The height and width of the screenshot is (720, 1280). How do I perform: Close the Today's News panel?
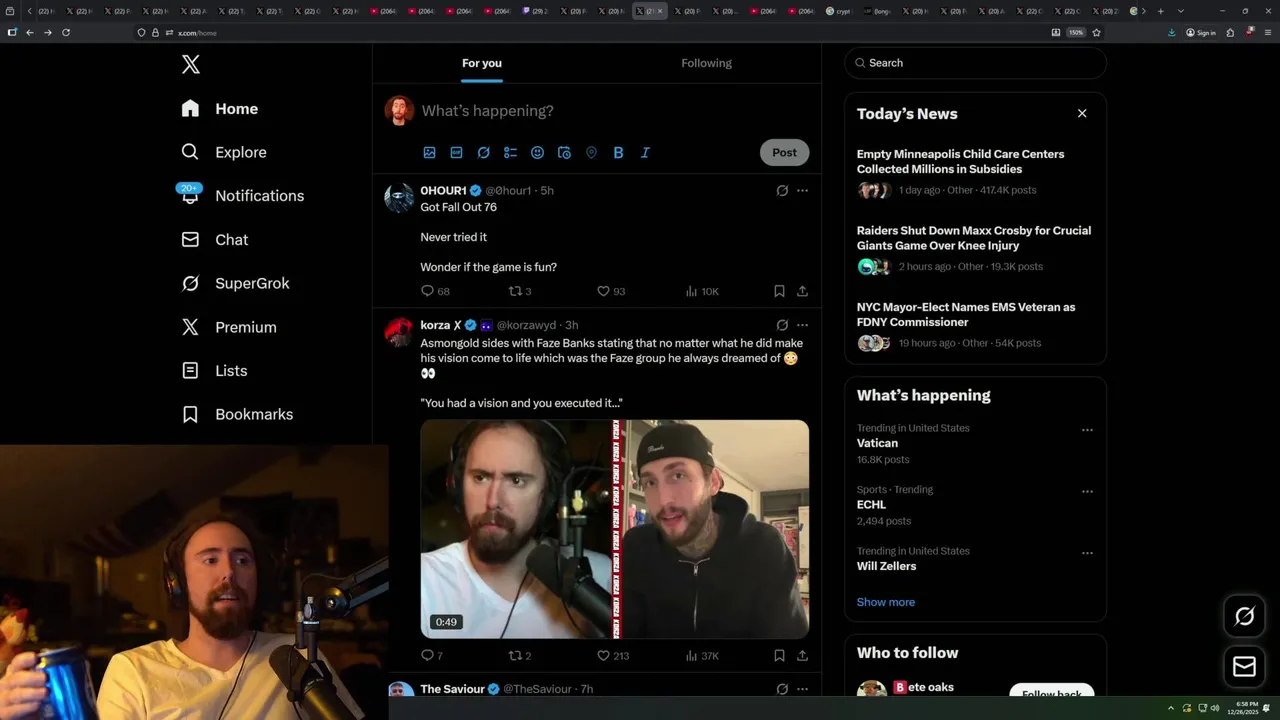[1082, 114]
